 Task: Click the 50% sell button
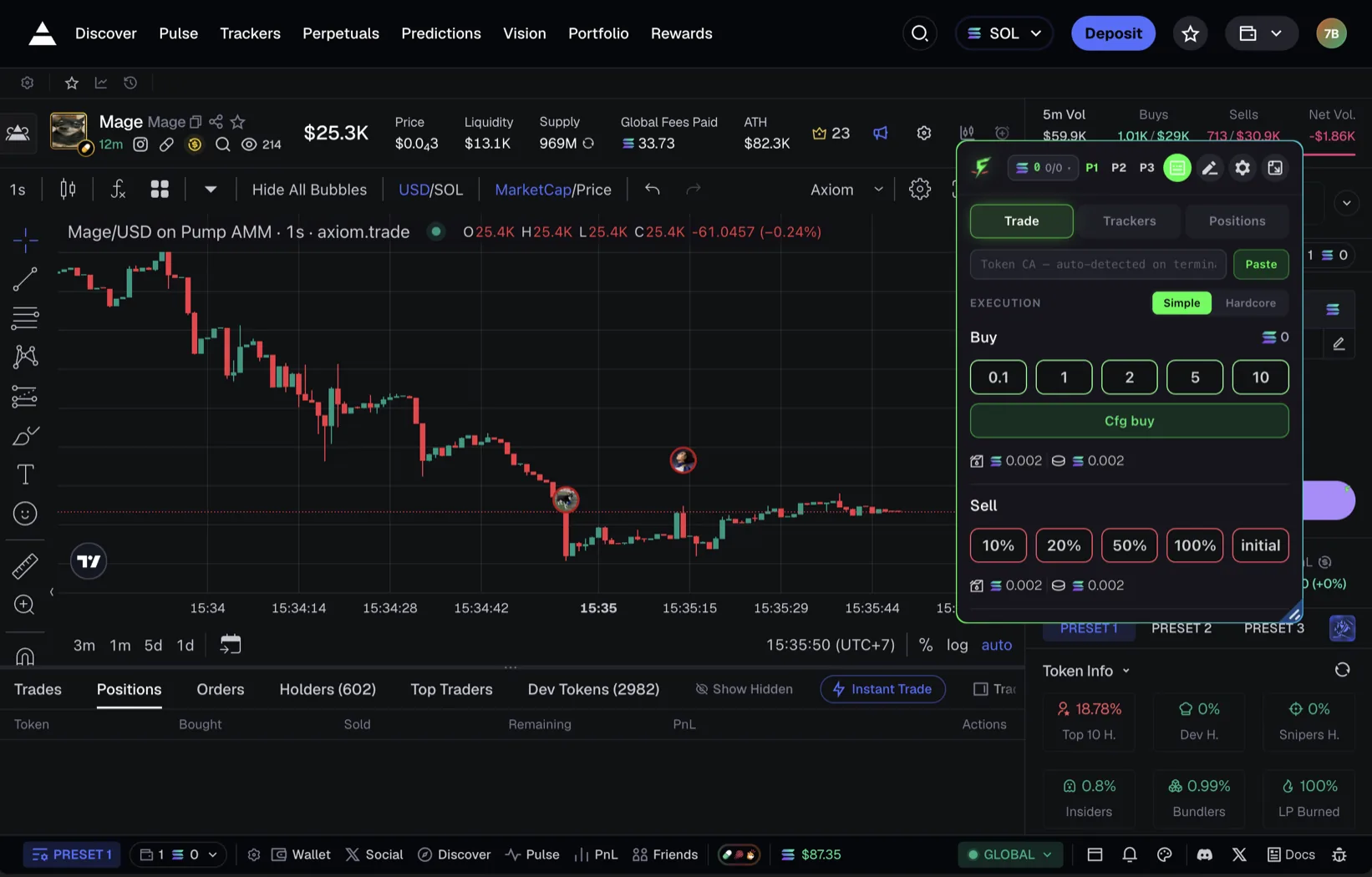pos(1129,545)
